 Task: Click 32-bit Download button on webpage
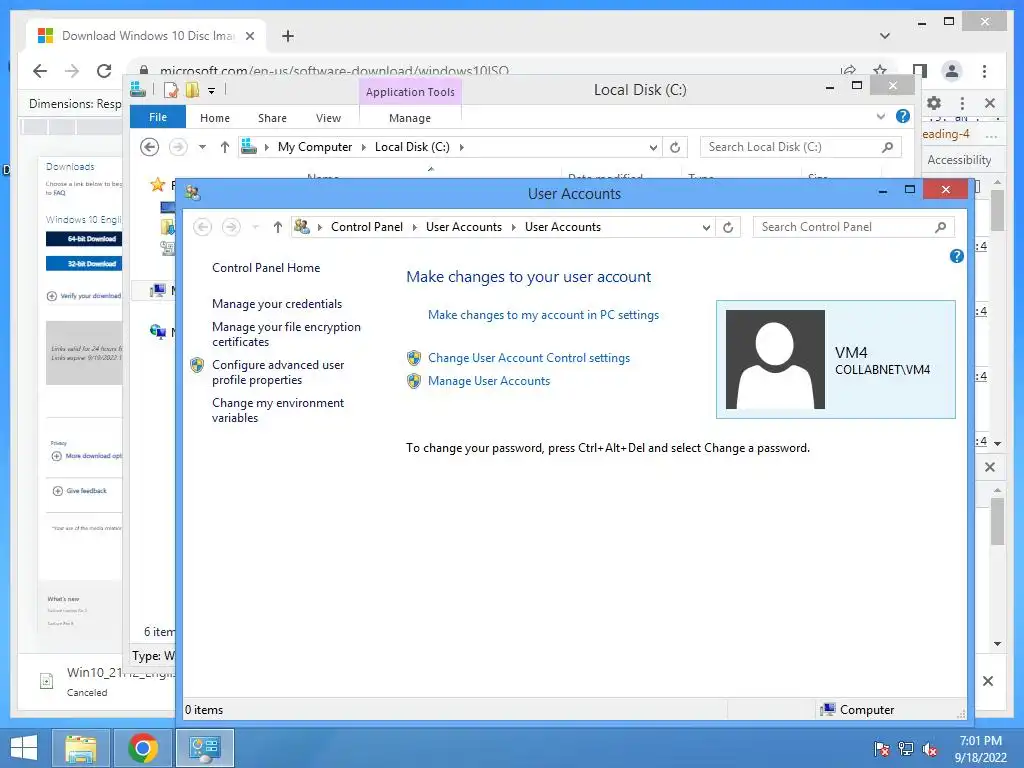[84, 264]
